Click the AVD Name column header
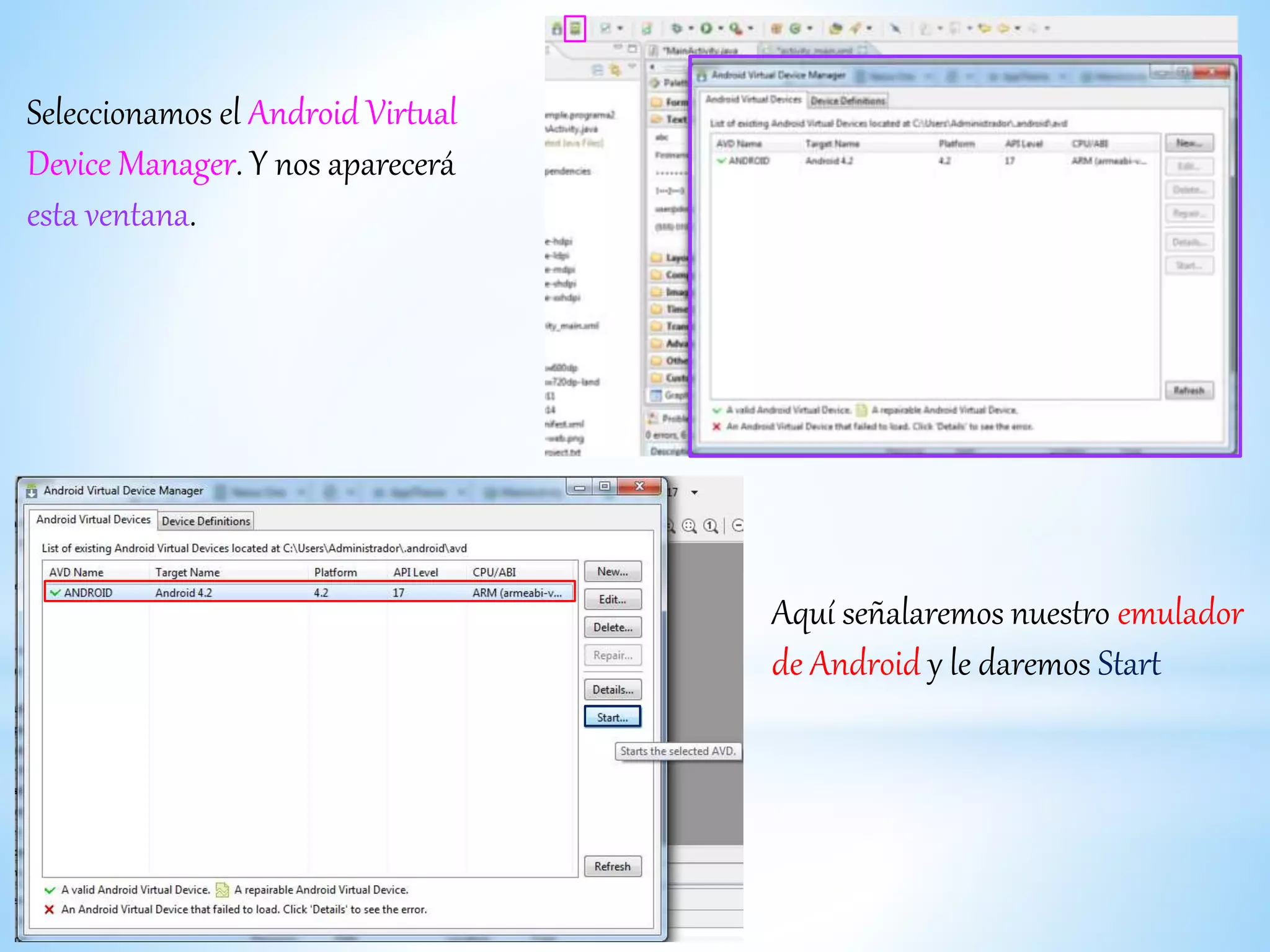The width and height of the screenshot is (1270, 952). point(97,572)
